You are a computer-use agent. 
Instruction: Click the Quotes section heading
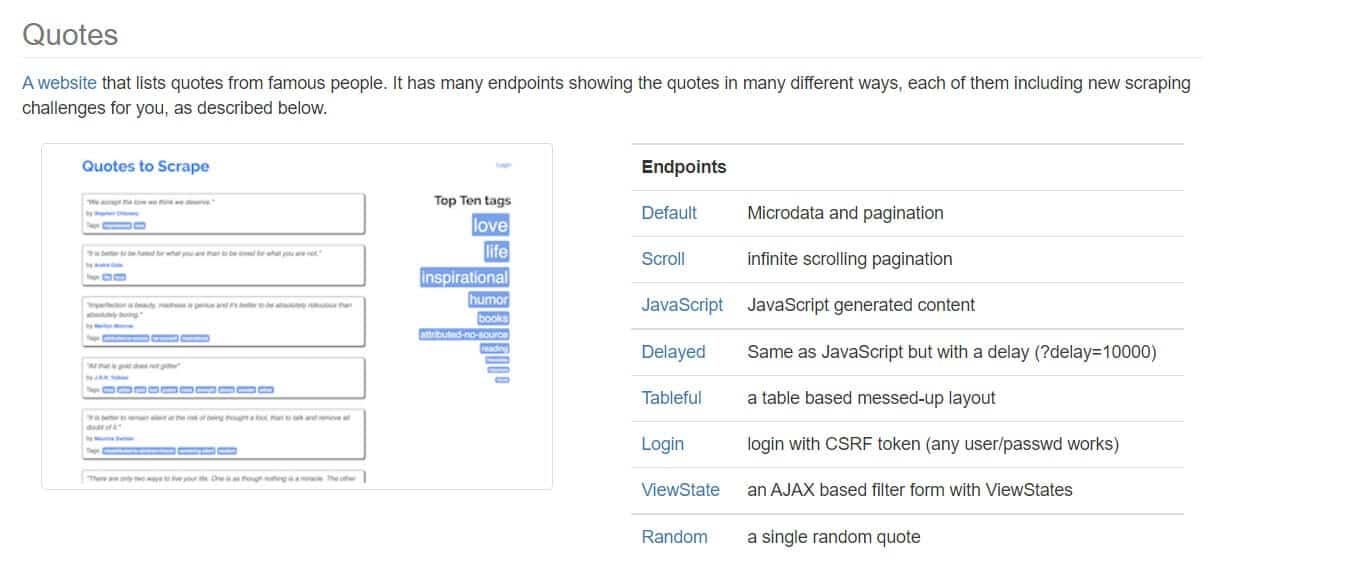[70, 35]
